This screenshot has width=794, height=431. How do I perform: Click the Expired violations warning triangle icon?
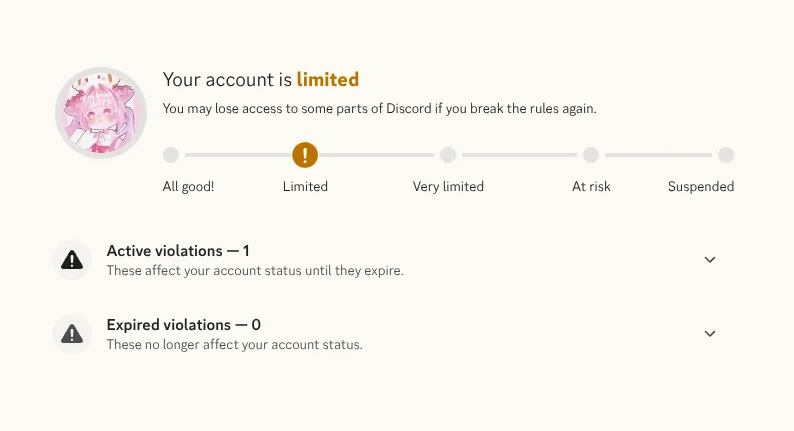click(72, 334)
